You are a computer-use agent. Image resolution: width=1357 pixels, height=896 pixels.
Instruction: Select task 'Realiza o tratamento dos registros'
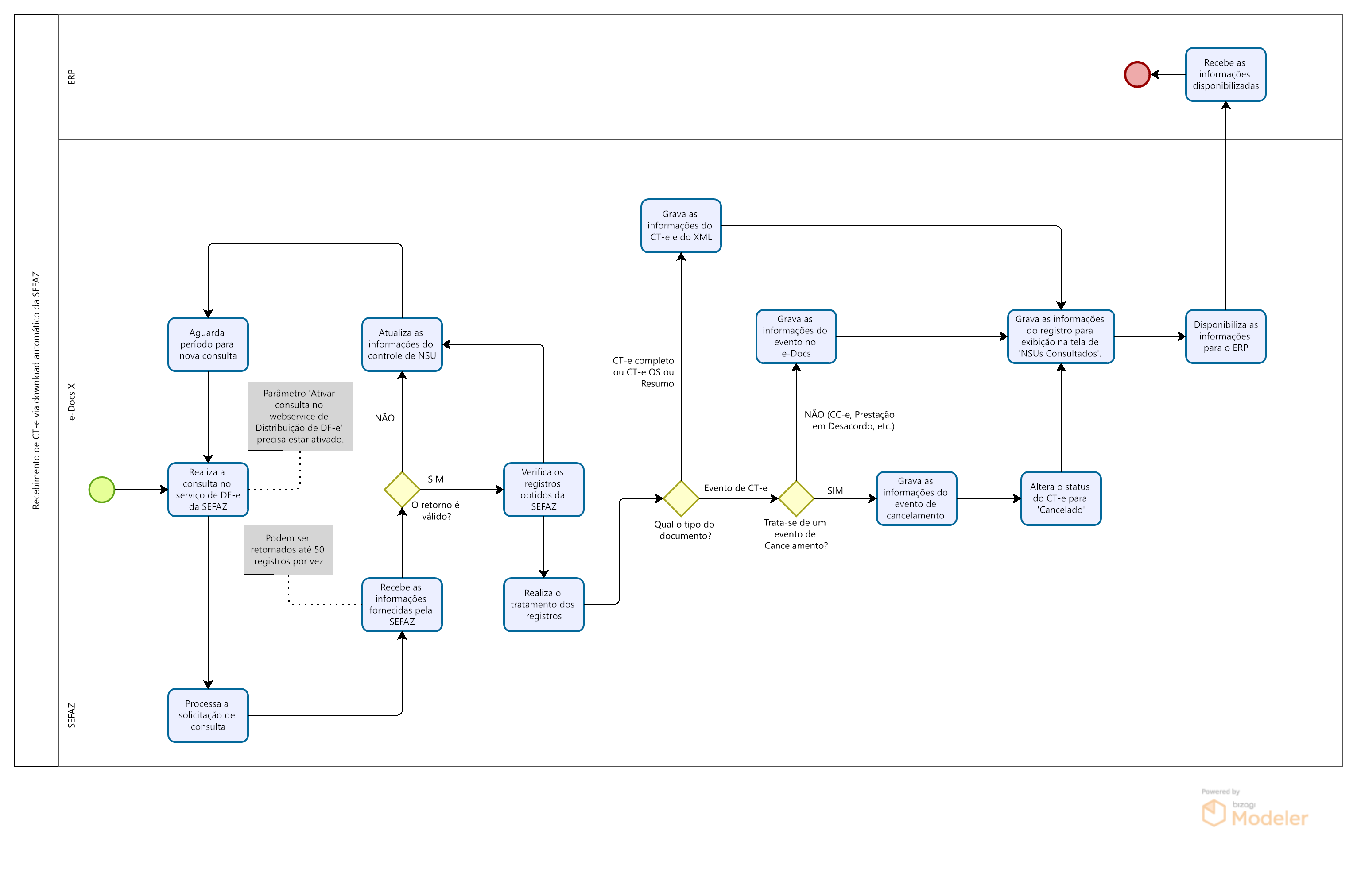click(x=543, y=605)
